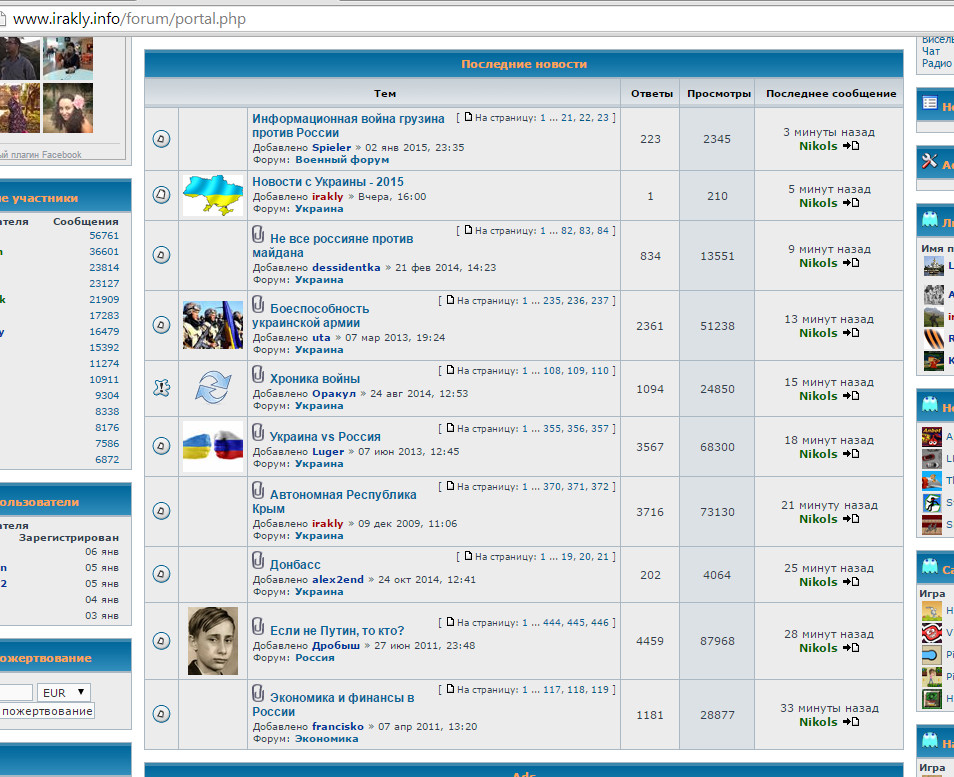
Task: Go to page 237 of Боеспособность украинской армии
Action: [600, 300]
